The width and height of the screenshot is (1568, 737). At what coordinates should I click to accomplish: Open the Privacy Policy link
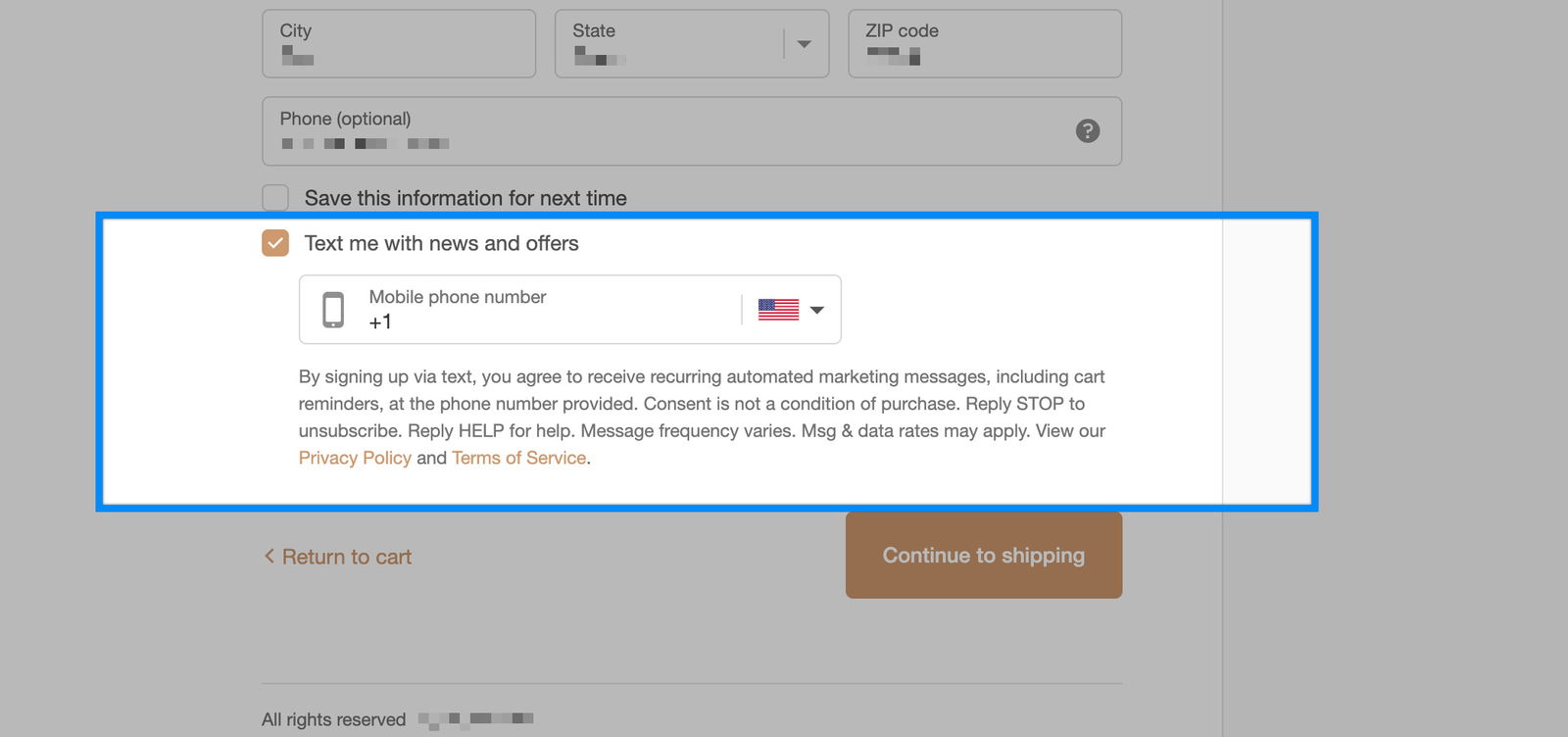tap(355, 458)
